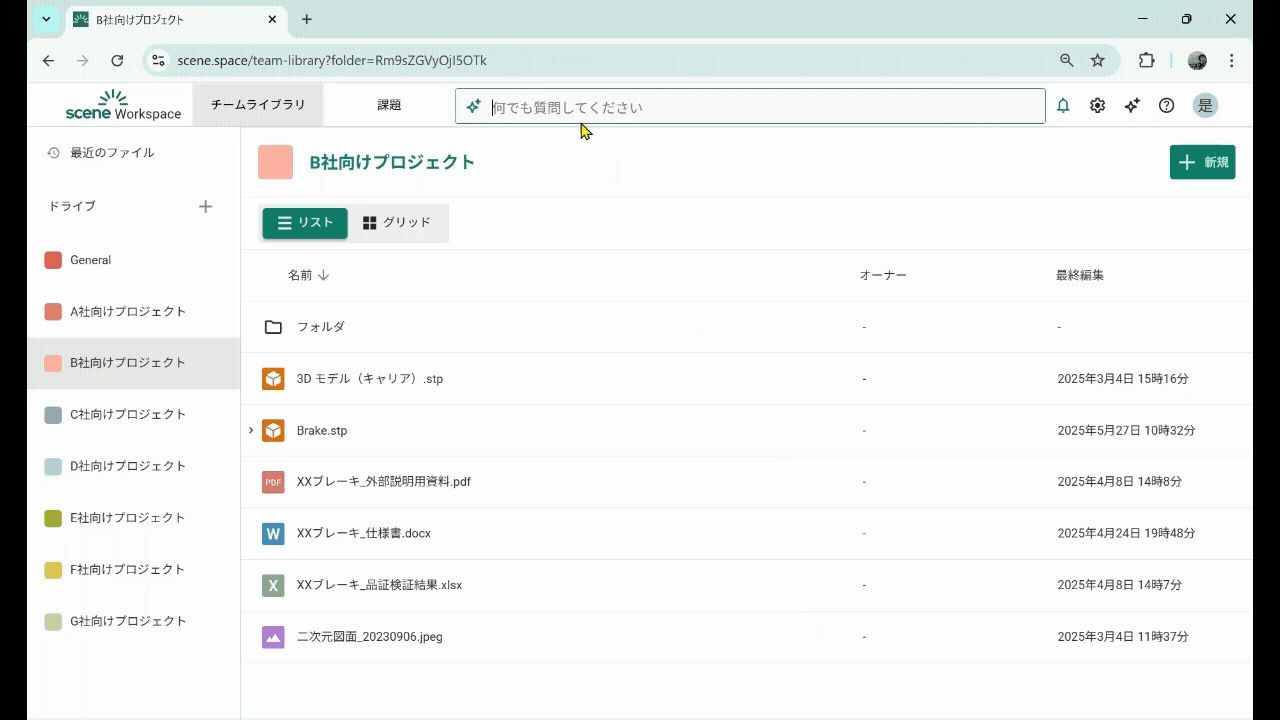Click the Word icon for XXブレーキ_仕様書.docx

pyautogui.click(x=273, y=533)
